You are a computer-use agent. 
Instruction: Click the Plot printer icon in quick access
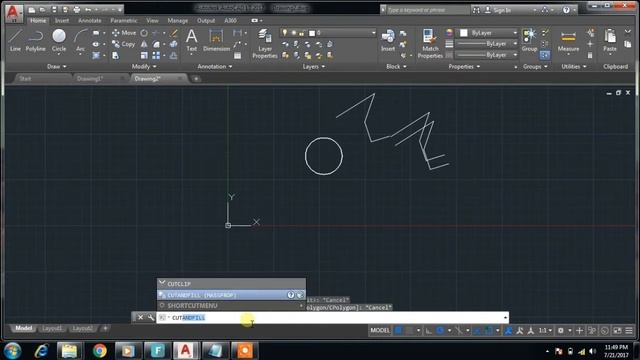click(x=77, y=9)
